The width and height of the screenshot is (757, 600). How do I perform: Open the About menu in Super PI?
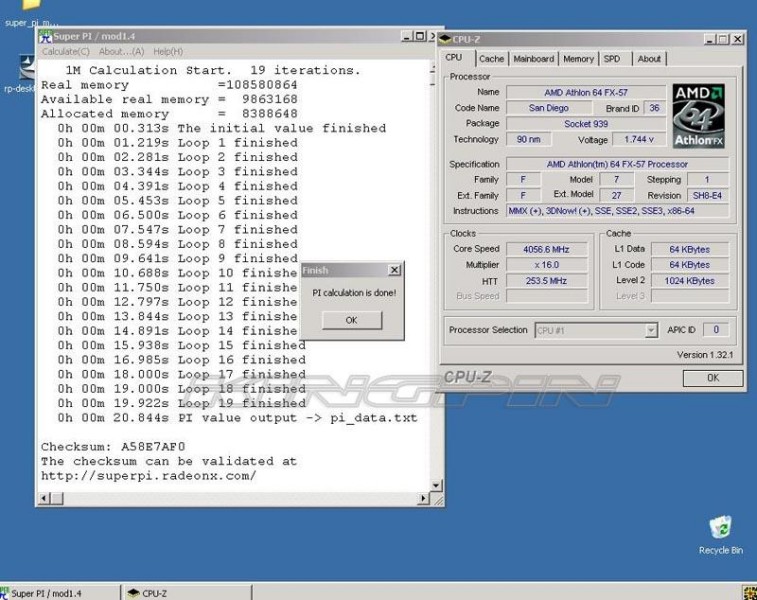coord(121,52)
